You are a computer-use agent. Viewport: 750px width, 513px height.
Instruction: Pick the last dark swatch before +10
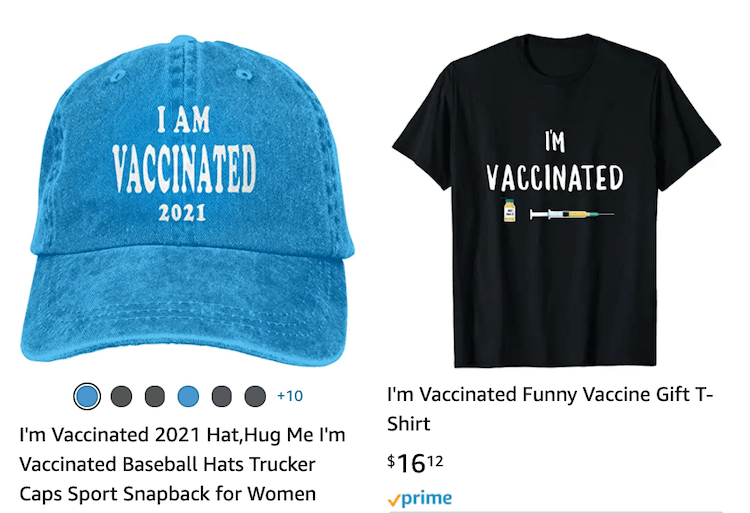pos(255,396)
